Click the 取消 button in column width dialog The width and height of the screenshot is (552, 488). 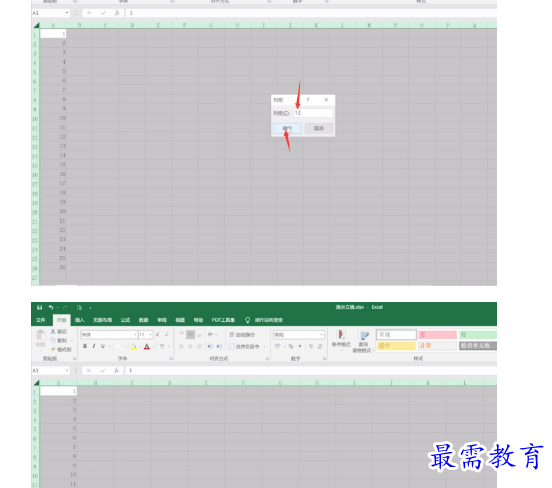[319, 128]
